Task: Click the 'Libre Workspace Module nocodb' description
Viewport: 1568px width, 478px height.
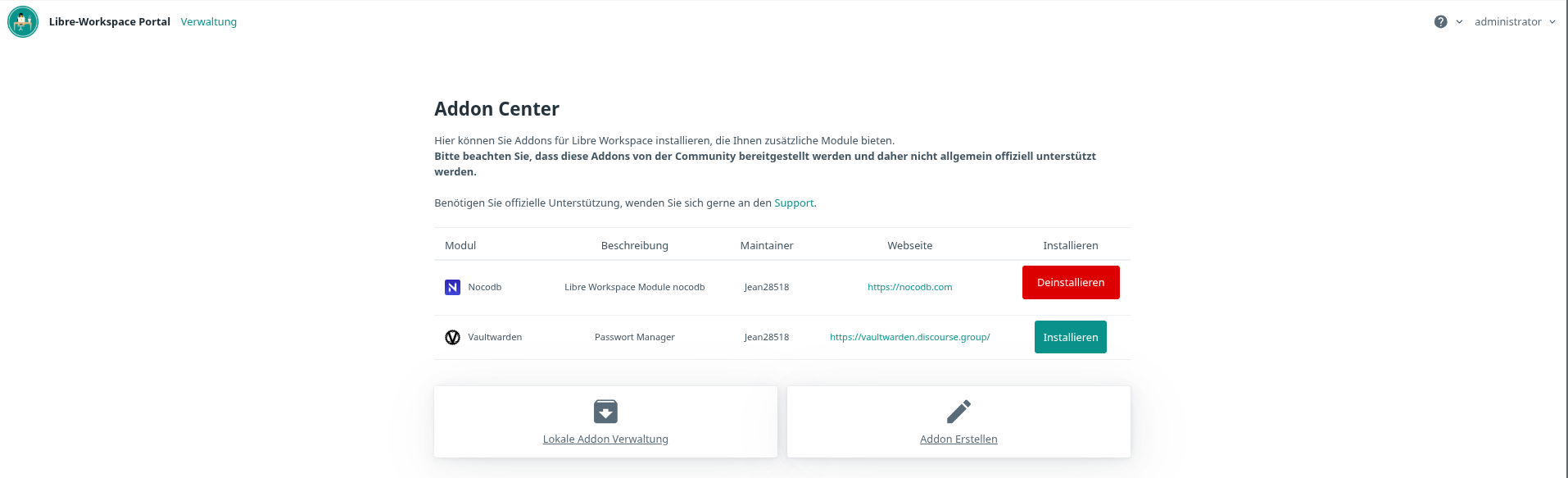Action: click(x=635, y=287)
